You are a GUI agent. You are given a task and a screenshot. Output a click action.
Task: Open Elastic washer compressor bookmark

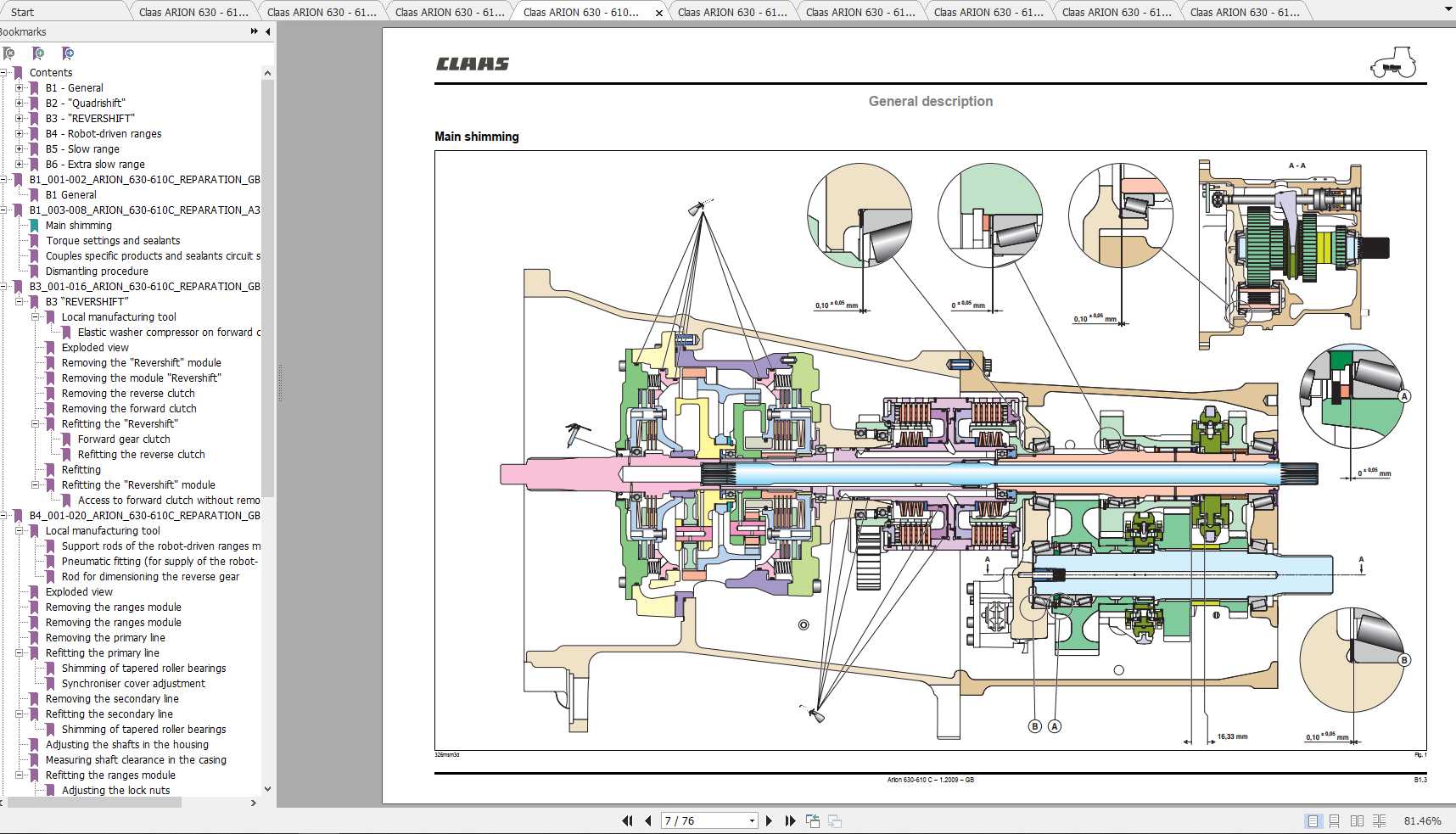click(169, 333)
